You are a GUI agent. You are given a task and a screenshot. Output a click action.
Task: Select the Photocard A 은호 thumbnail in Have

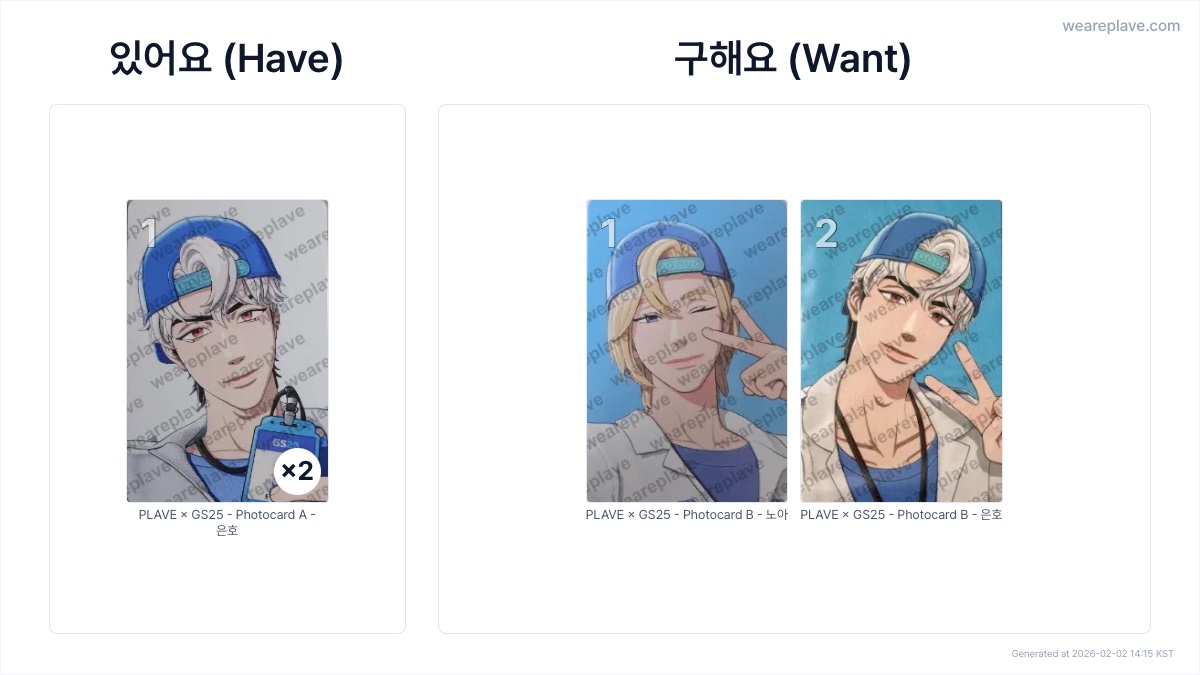227,351
